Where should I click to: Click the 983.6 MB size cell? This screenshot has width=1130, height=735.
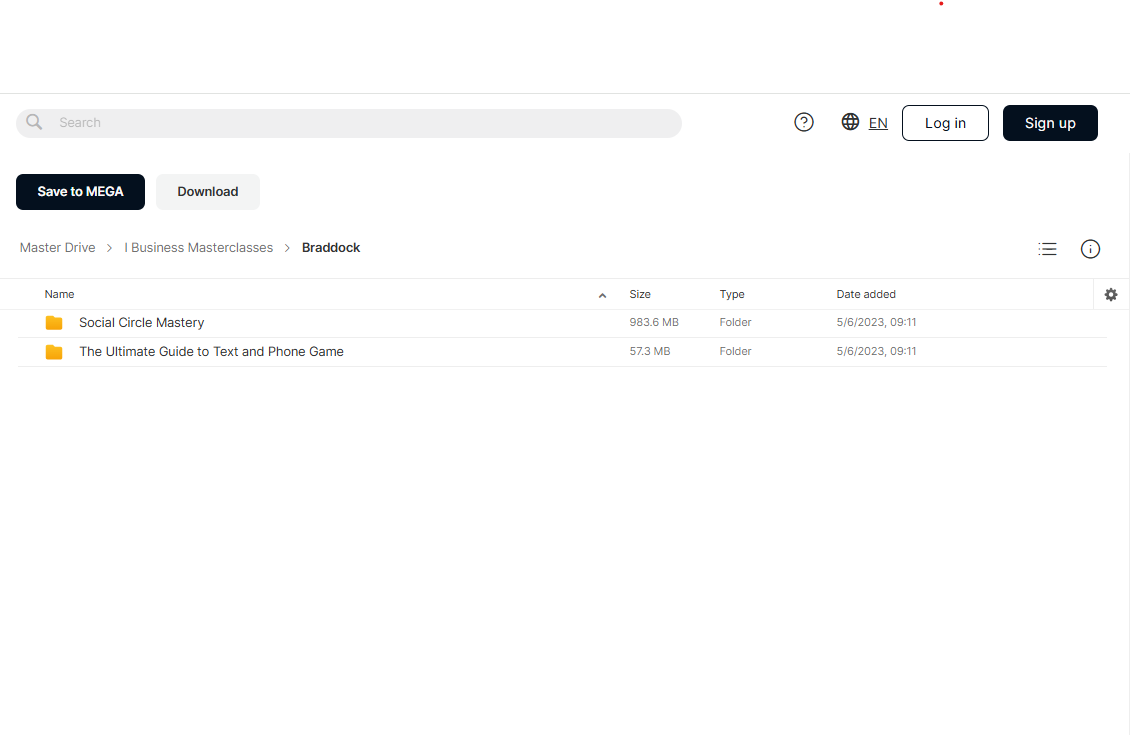tap(654, 322)
